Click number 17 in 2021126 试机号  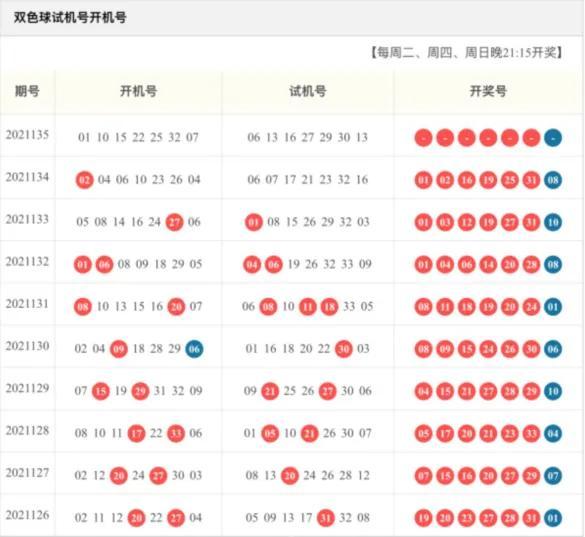click(x=306, y=518)
